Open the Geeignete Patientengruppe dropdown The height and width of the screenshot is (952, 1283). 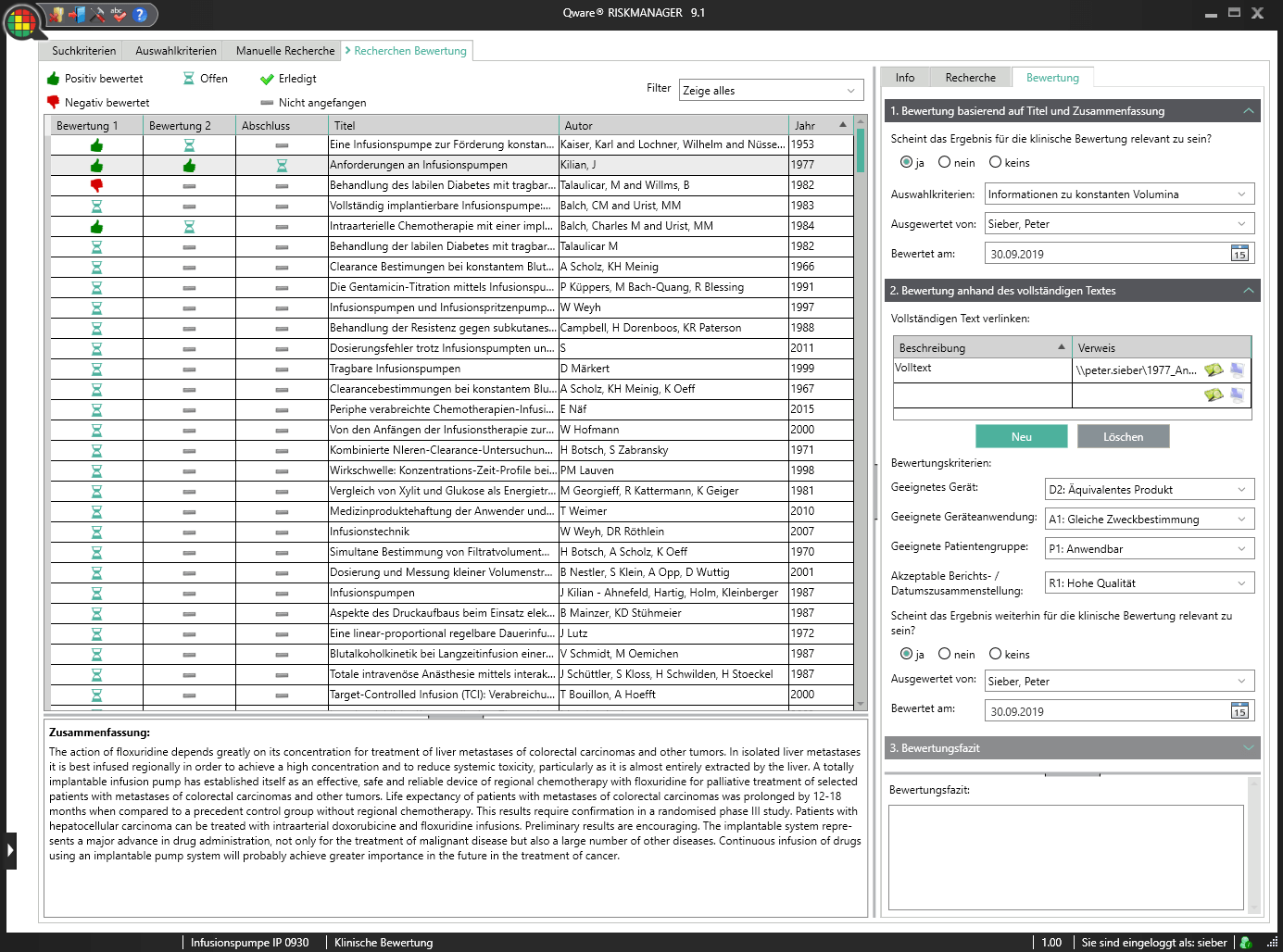(1150, 549)
